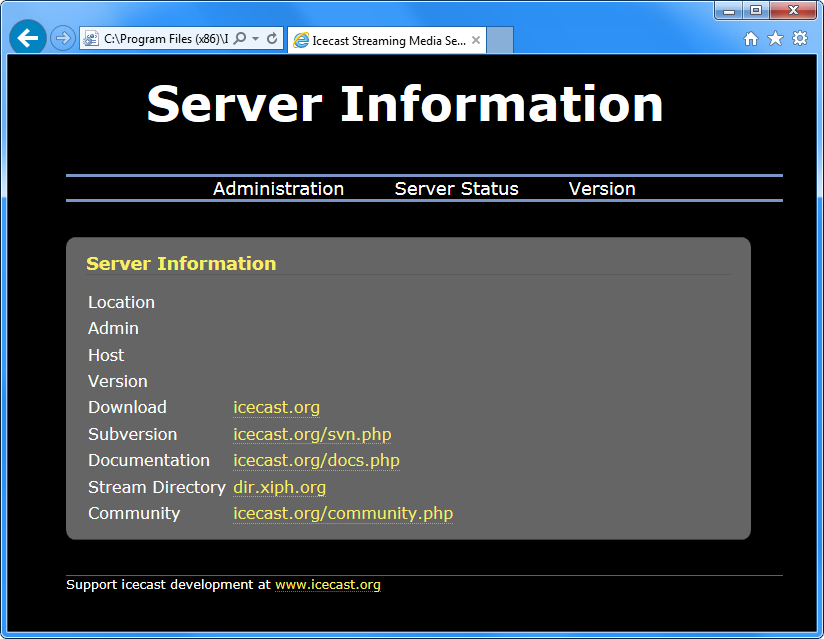Close the Icecast Streaming Media tab
Image resolution: width=824 pixels, height=639 pixels.
(476, 40)
